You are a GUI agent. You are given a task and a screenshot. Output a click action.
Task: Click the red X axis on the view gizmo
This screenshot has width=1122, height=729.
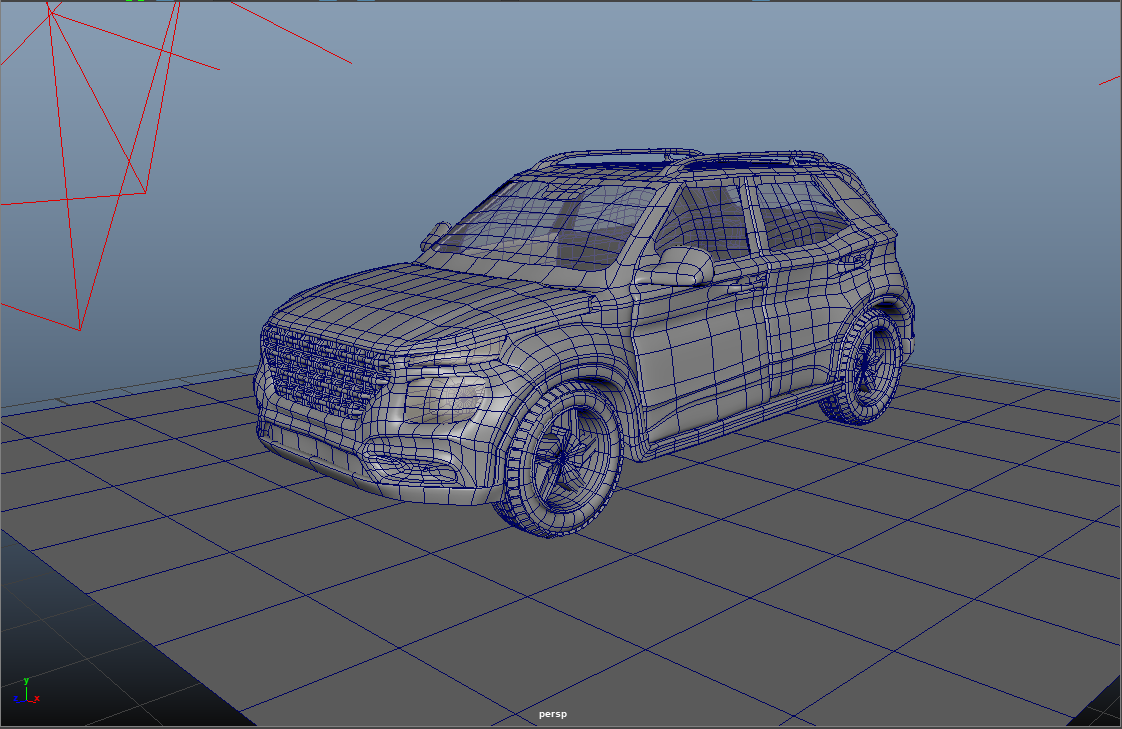click(x=35, y=699)
